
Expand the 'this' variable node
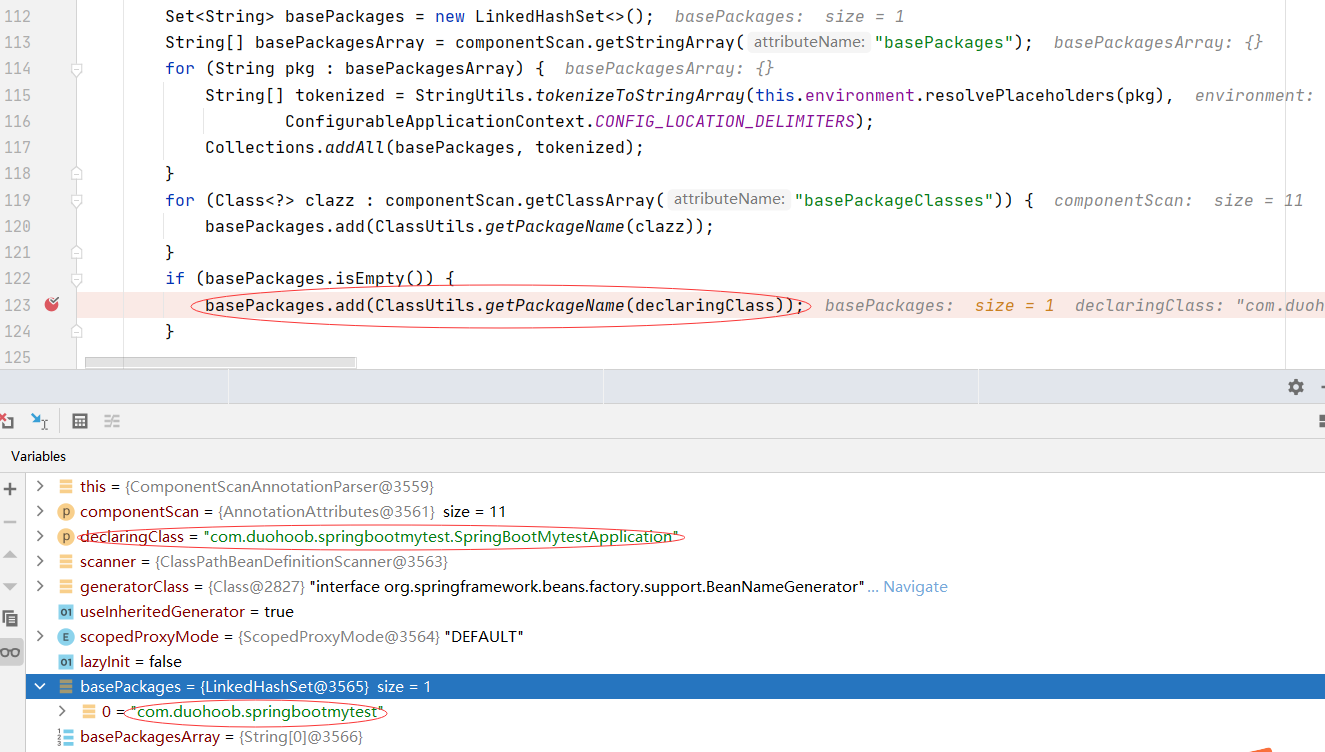[40, 487]
